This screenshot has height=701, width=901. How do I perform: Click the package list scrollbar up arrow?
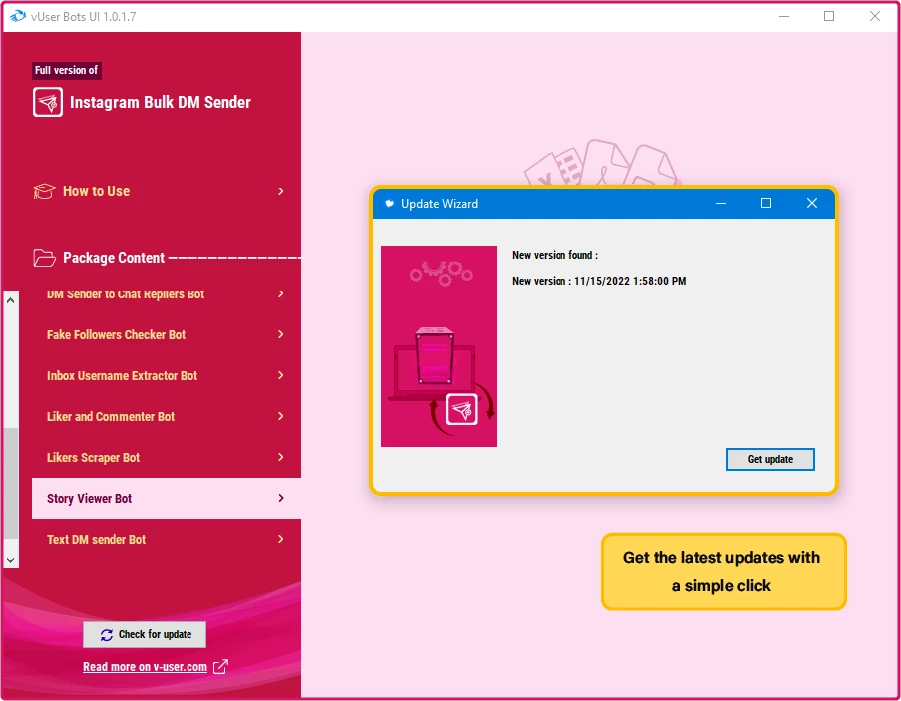pos(11,299)
